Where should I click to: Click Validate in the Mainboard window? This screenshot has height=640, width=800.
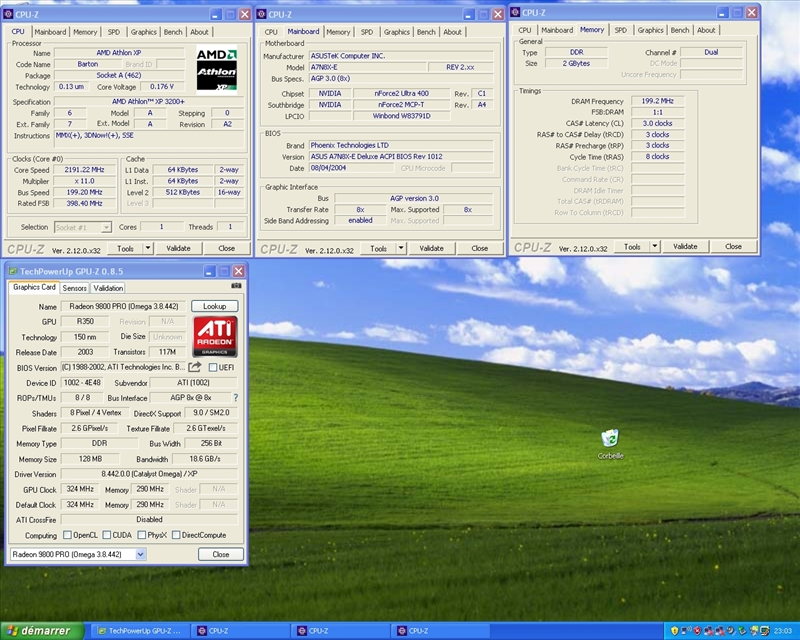[431, 249]
